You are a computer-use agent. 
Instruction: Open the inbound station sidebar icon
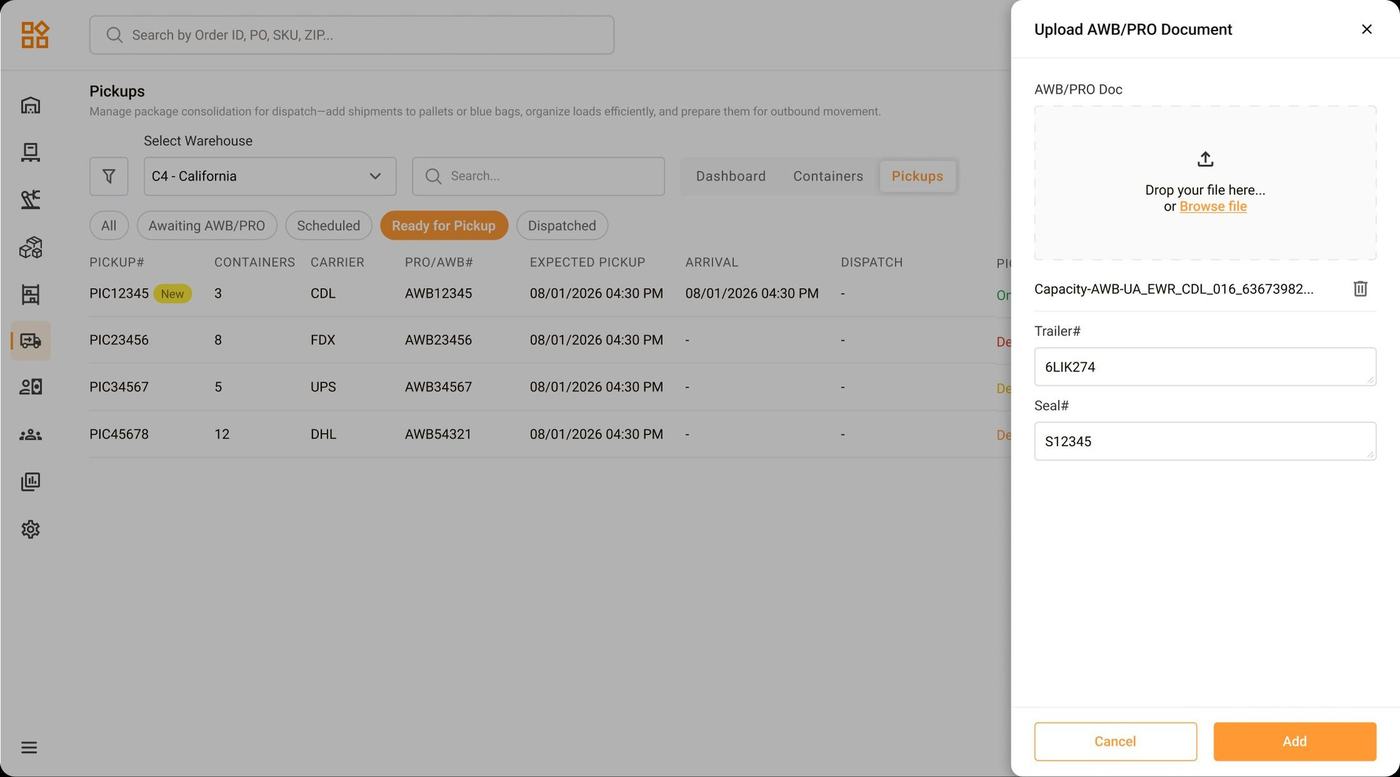[x=31, y=152]
